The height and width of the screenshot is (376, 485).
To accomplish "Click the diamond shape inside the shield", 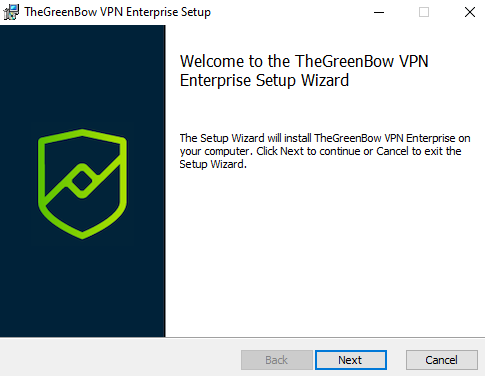I will click(x=82, y=181).
